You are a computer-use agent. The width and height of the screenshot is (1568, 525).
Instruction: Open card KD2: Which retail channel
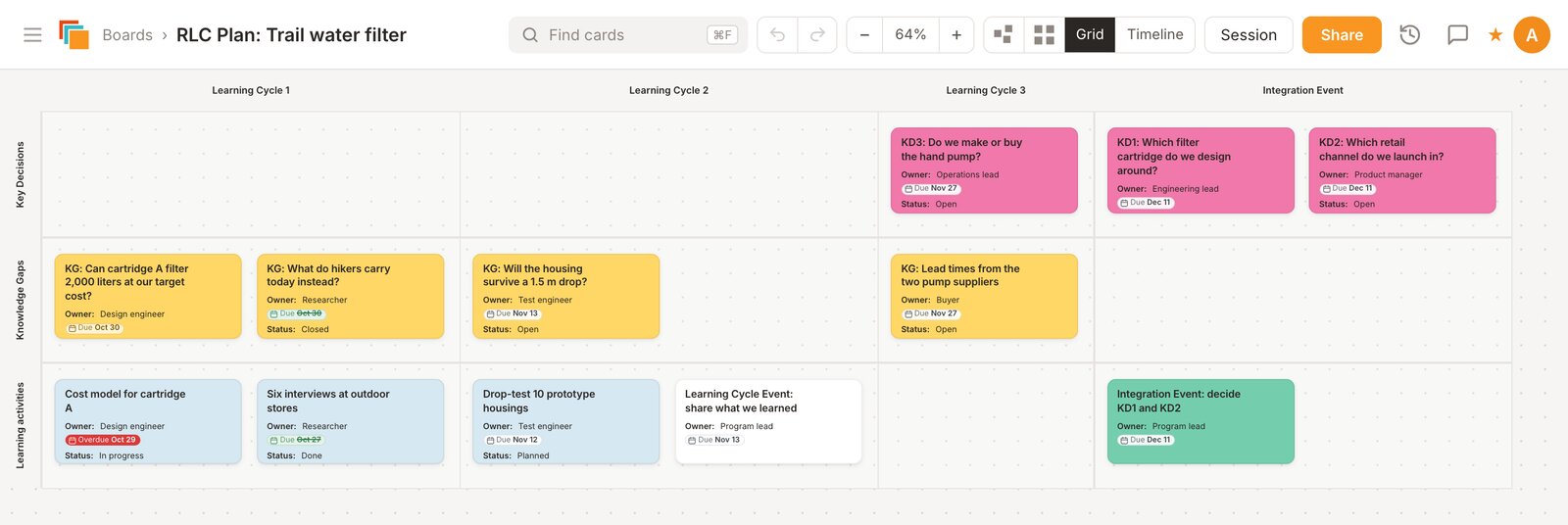pos(1402,170)
